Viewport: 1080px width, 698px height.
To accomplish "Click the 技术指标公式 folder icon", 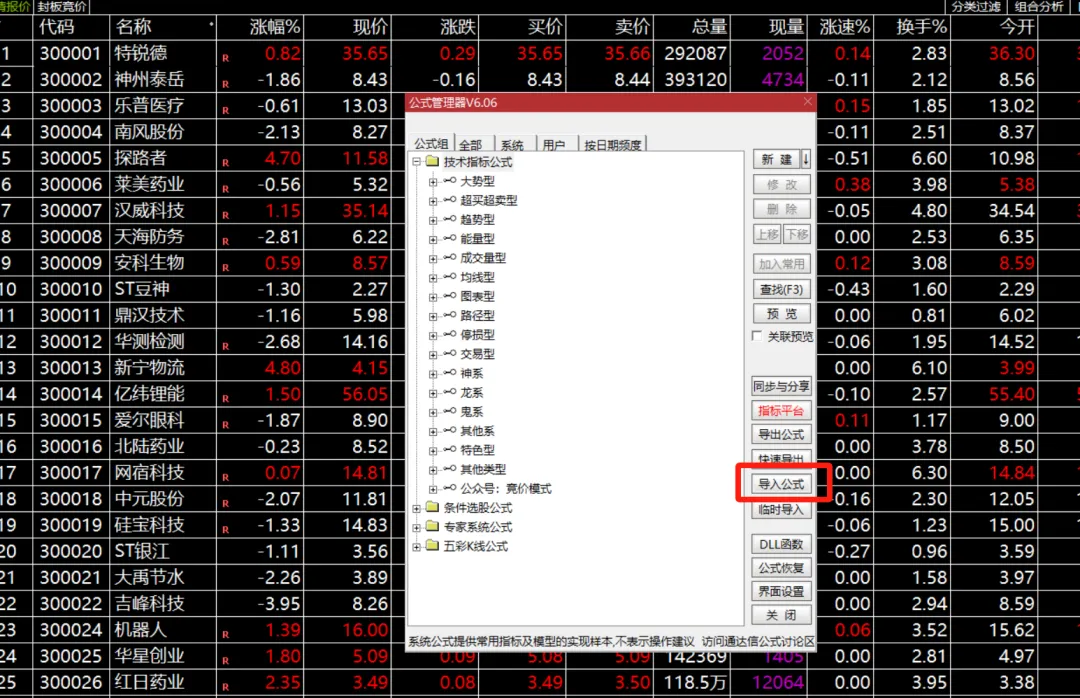I will pos(432,161).
